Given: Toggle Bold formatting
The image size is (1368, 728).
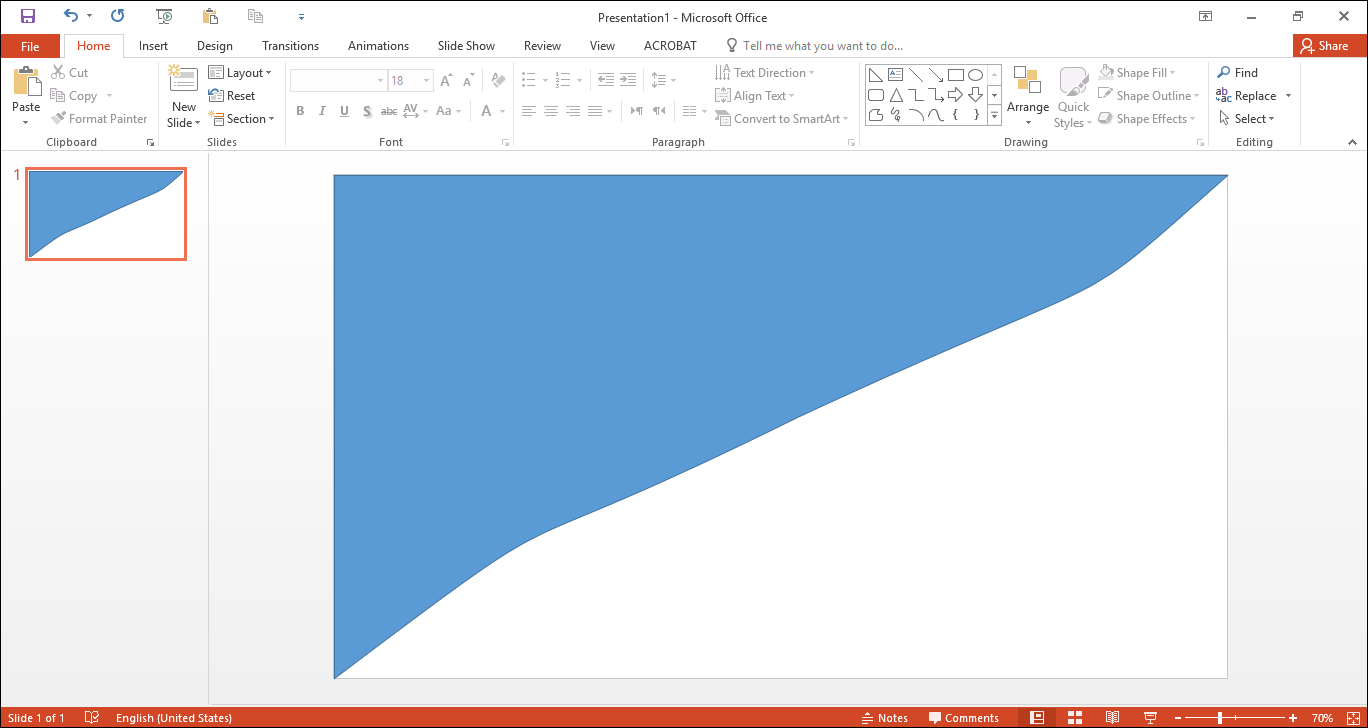Looking at the screenshot, I should (300, 111).
